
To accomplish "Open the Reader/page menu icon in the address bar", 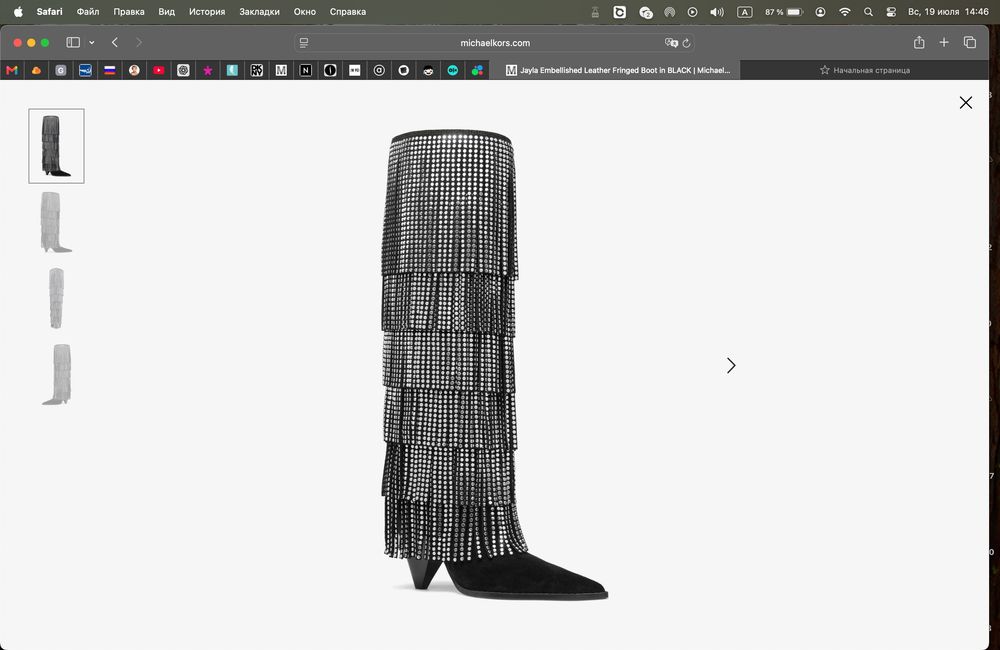I will tap(304, 43).
